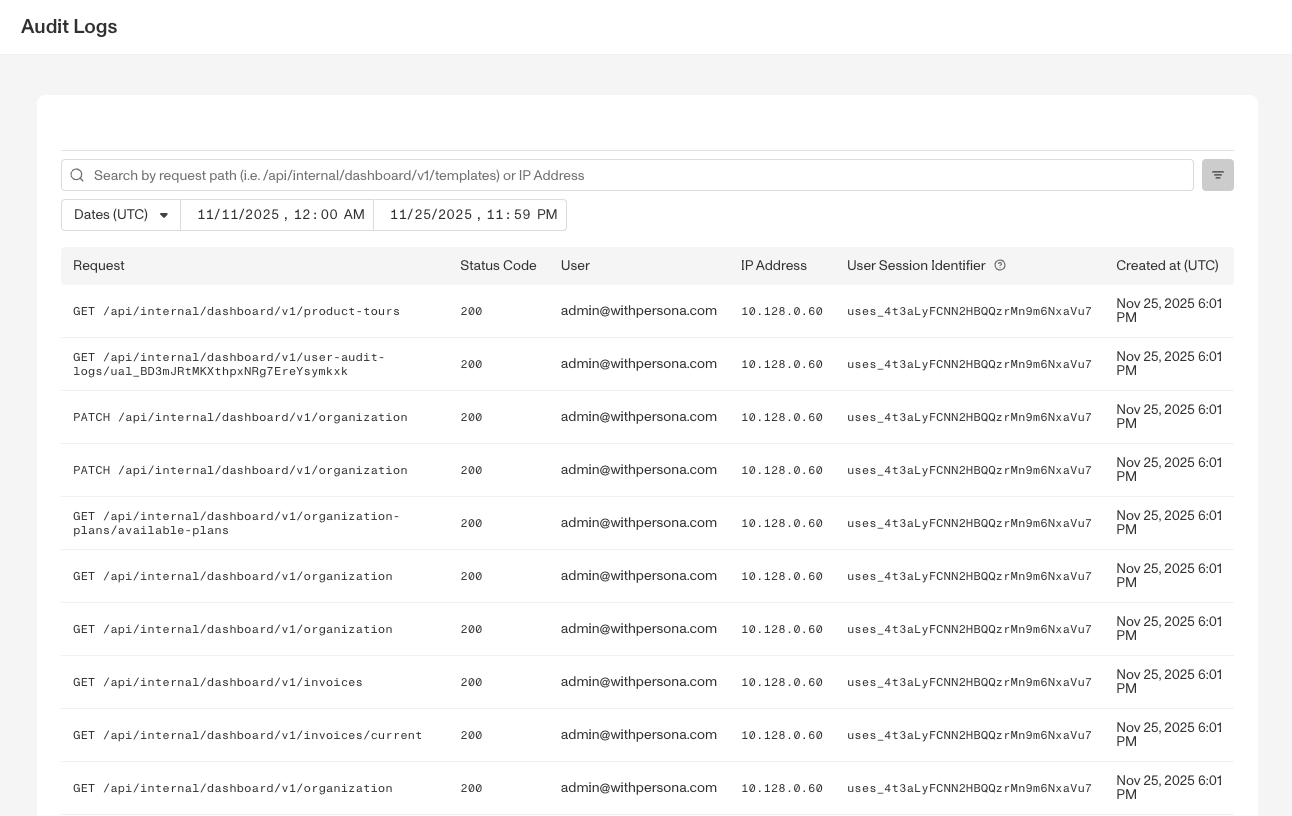
Task: Click admin@withpersona.com in the invoices row
Action: (x=639, y=681)
